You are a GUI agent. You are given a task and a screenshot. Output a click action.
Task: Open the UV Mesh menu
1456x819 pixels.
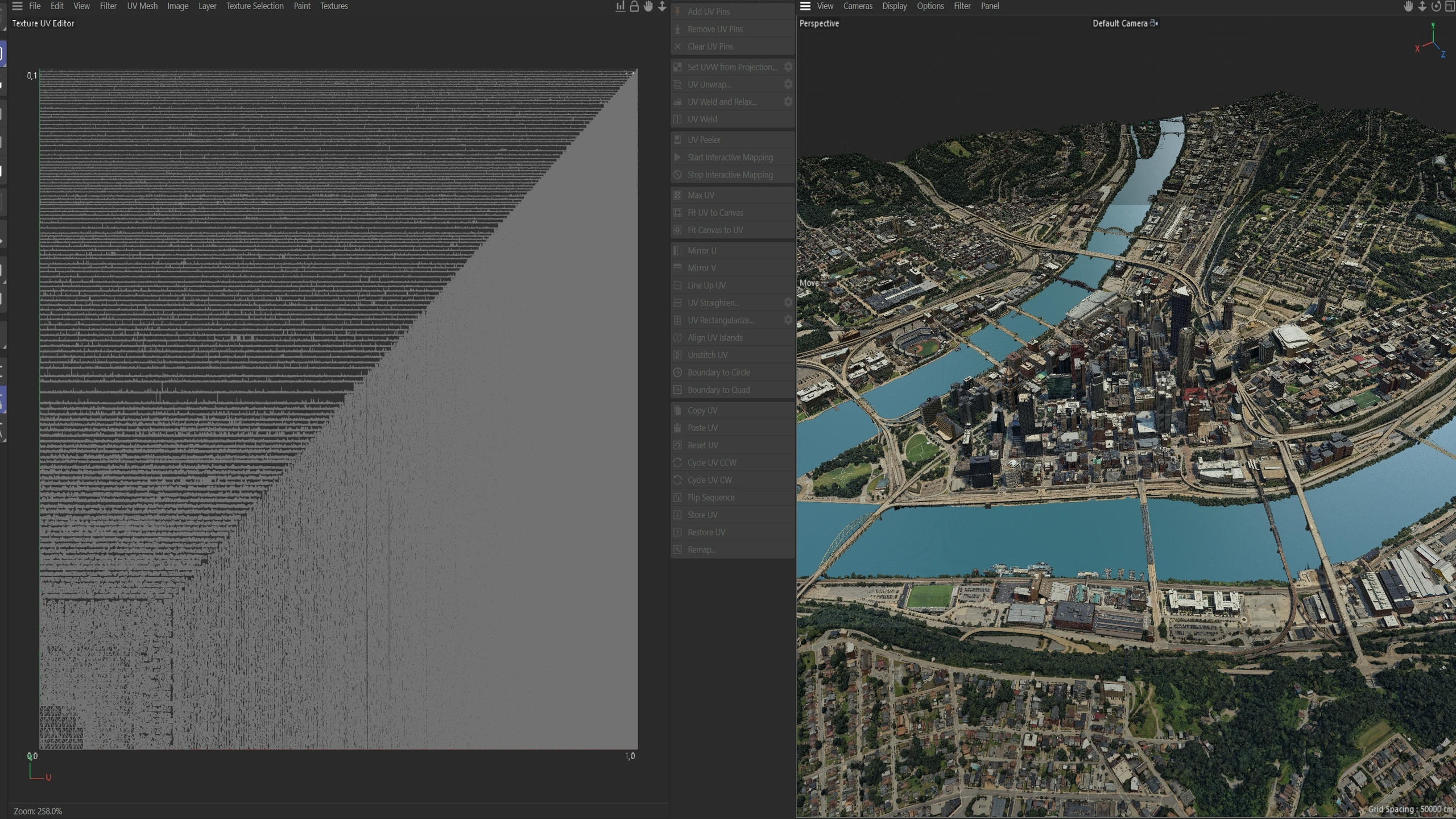click(x=142, y=6)
